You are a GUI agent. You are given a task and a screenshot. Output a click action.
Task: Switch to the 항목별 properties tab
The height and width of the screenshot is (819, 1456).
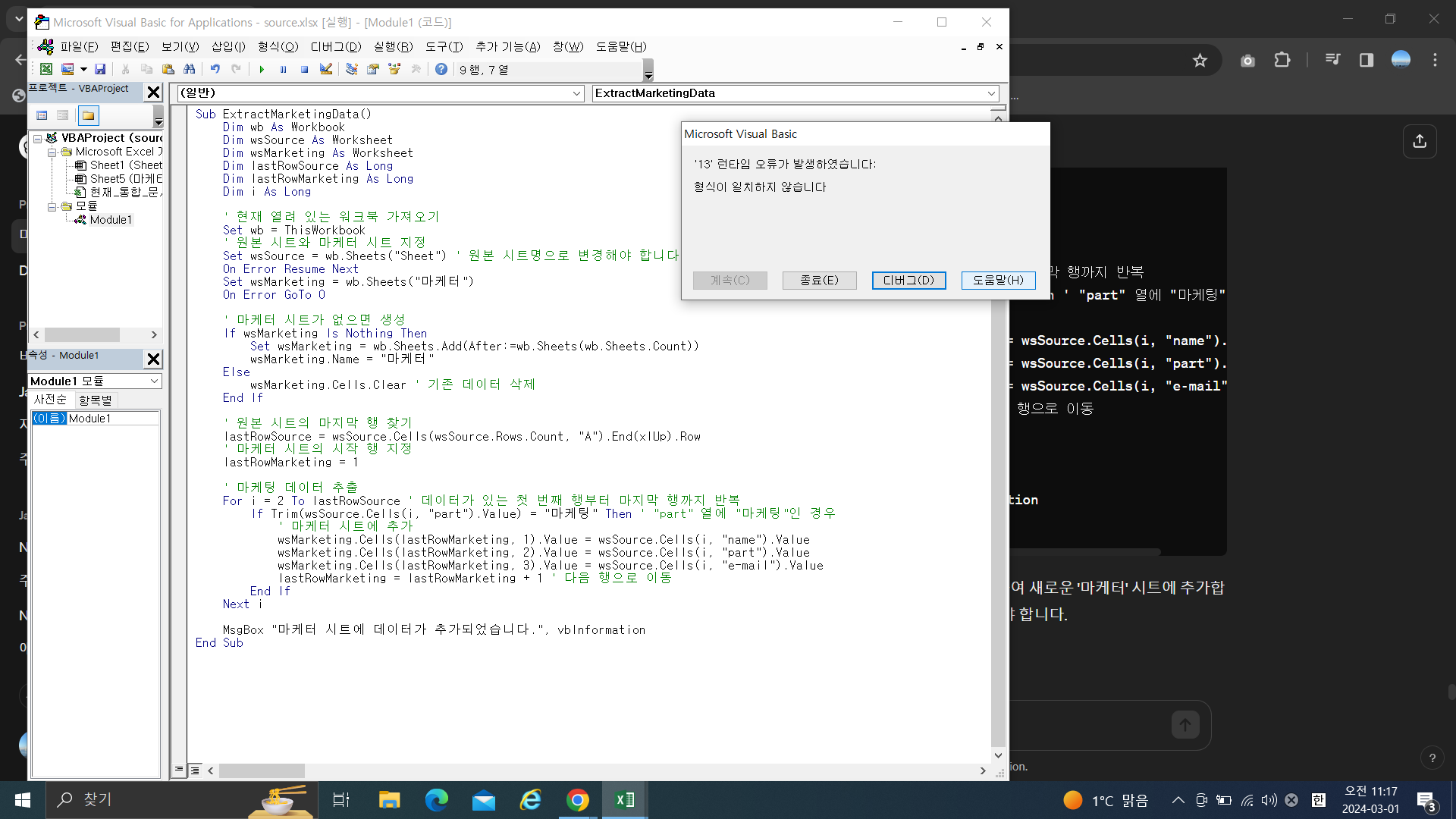[95, 400]
